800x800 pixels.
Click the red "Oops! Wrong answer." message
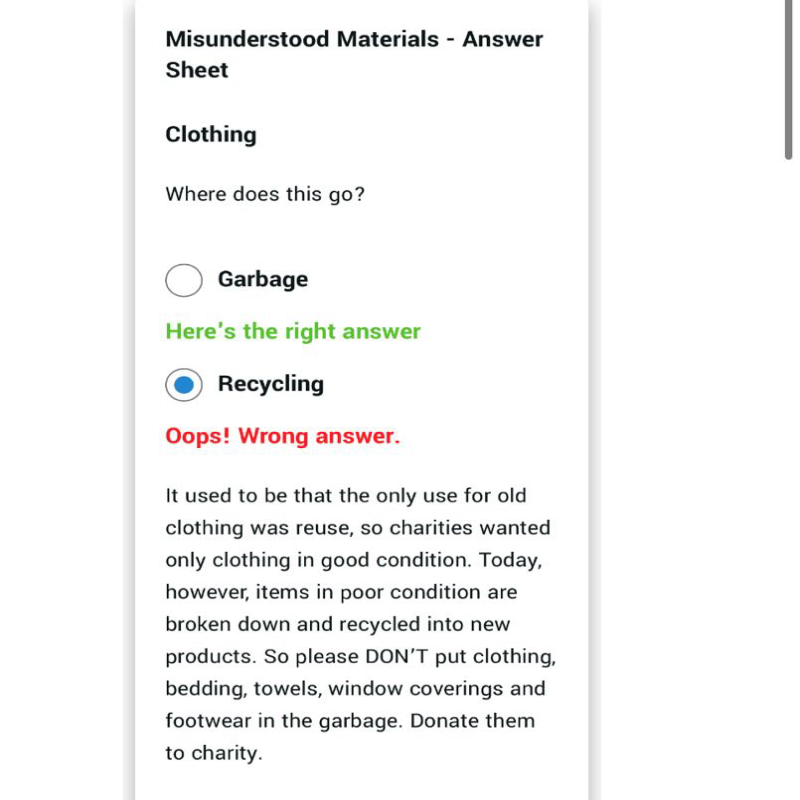click(283, 436)
